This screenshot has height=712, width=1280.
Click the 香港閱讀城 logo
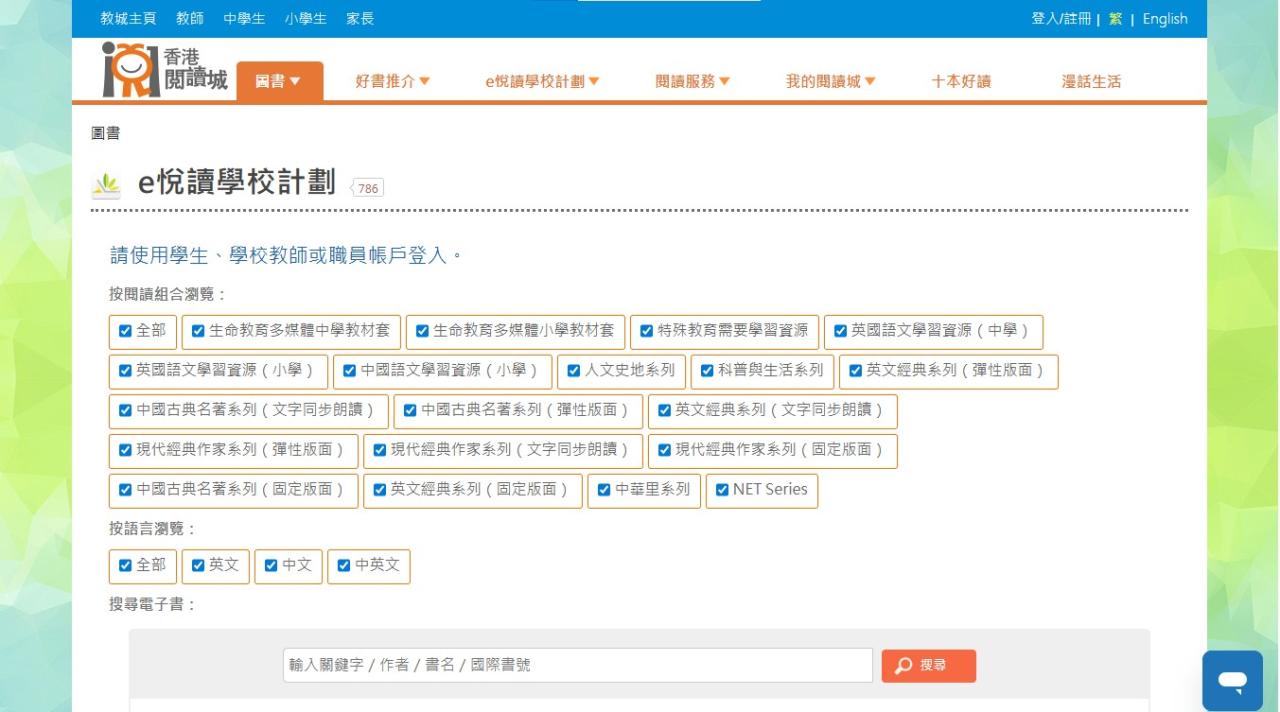click(165, 70)
